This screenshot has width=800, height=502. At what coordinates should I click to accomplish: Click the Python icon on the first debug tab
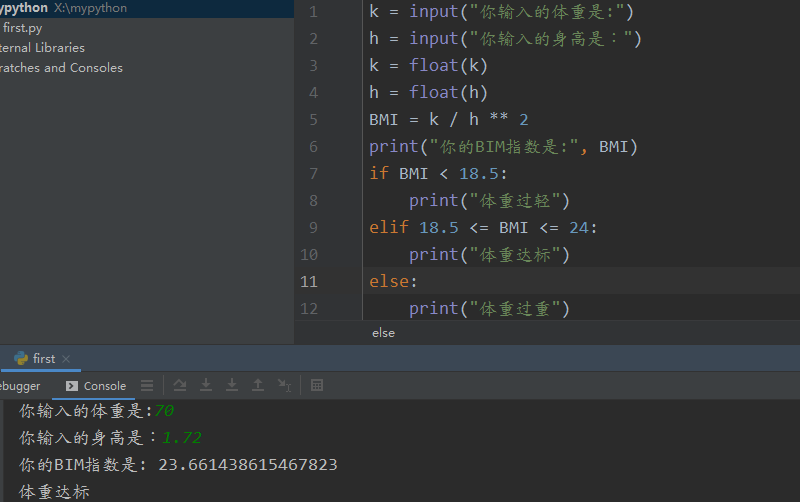(x=21, y=359)
